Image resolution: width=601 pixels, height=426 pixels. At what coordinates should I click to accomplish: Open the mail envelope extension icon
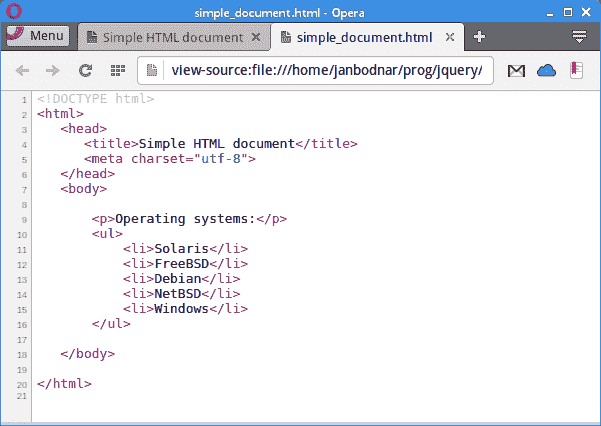click(516, 71)
